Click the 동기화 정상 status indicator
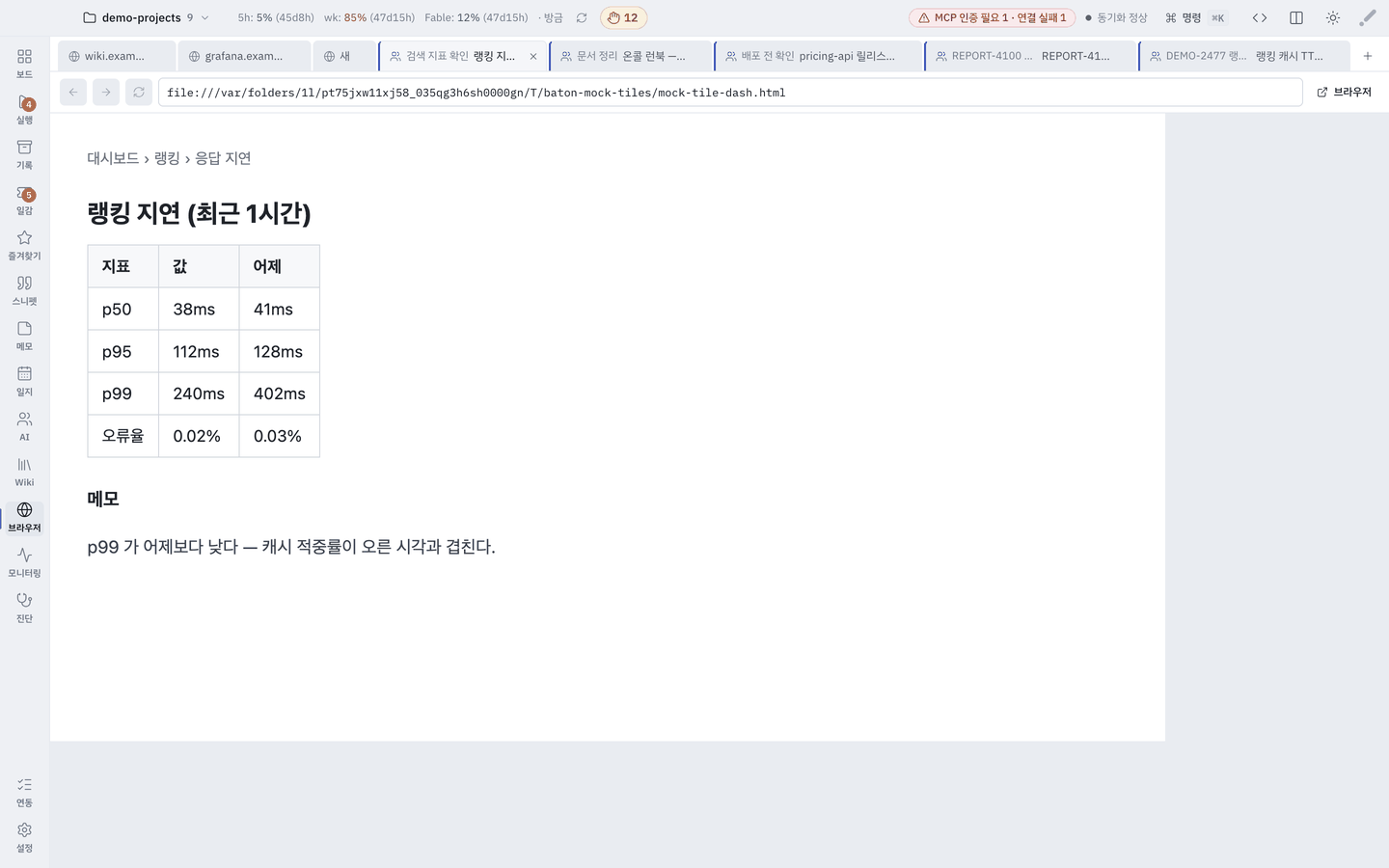Viewport: 1389px width, 868px height. click(x=1116, y=17)
